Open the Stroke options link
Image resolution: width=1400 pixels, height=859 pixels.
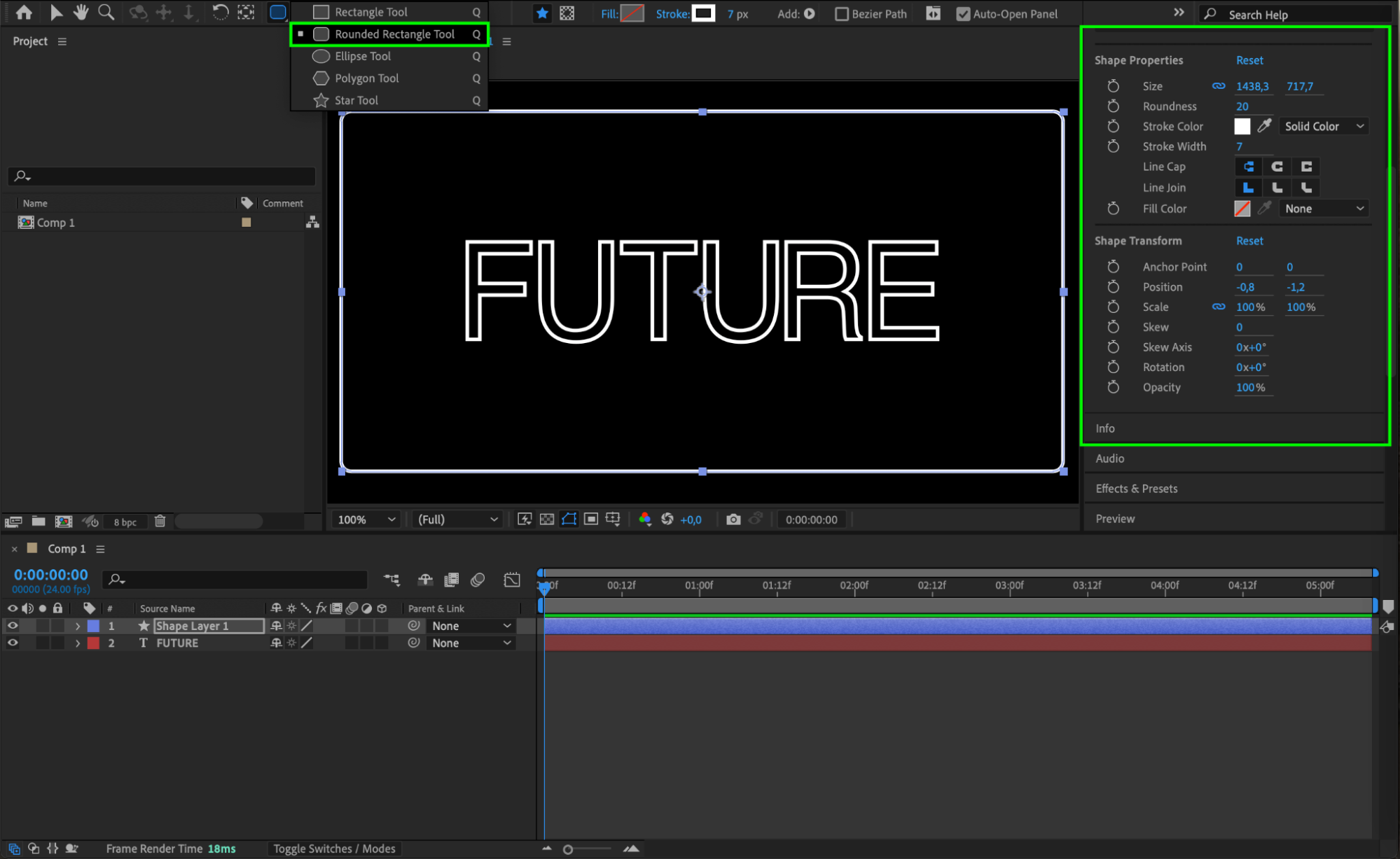(672, 14)
